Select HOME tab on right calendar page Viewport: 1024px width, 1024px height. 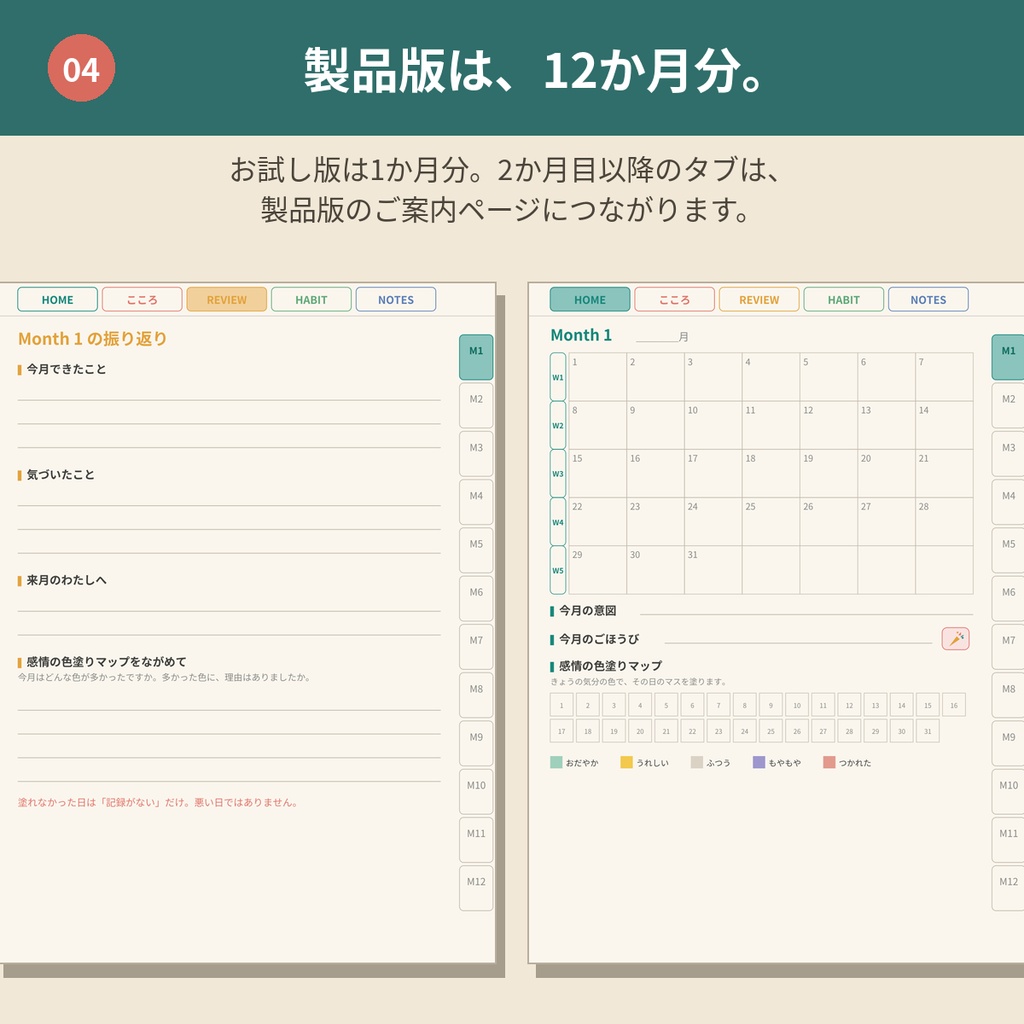coord(590,300)
